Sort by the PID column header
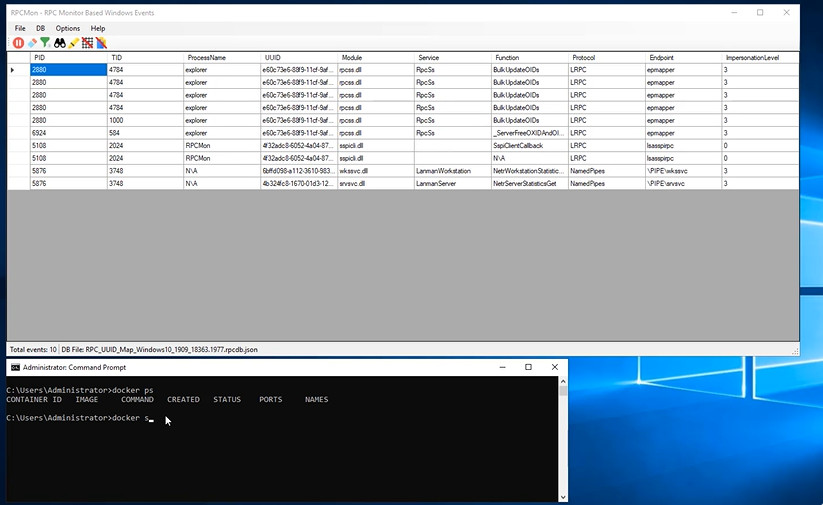 (69, 58)
